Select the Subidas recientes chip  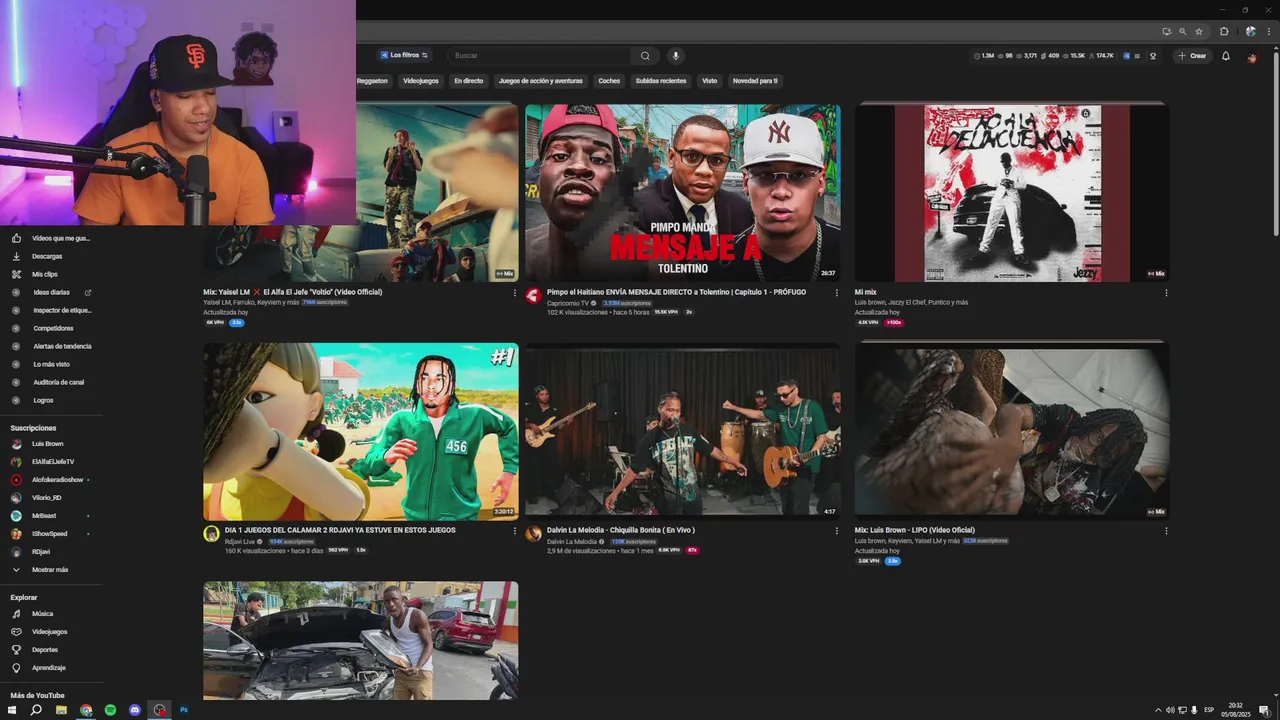click(x=661, y=81)
